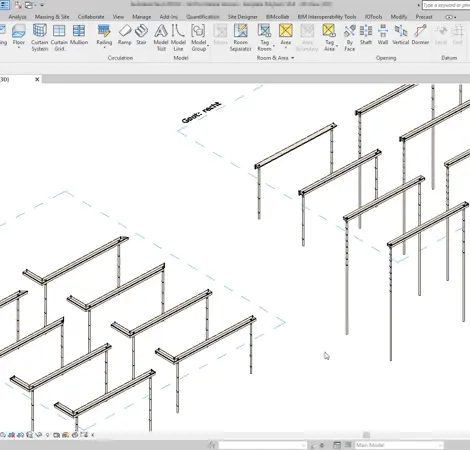Select the Wall opening tool

tap(383, 35)
